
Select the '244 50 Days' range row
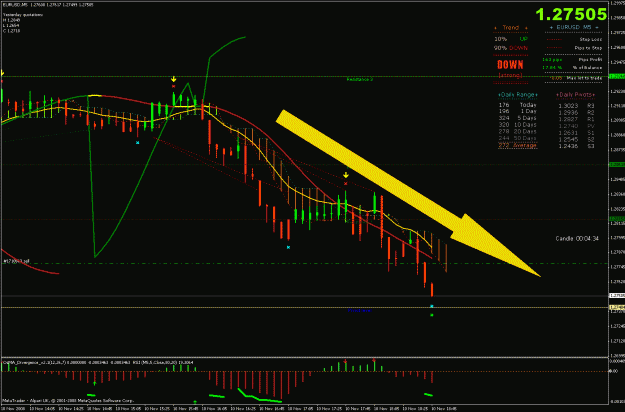[x=517, y=138]
